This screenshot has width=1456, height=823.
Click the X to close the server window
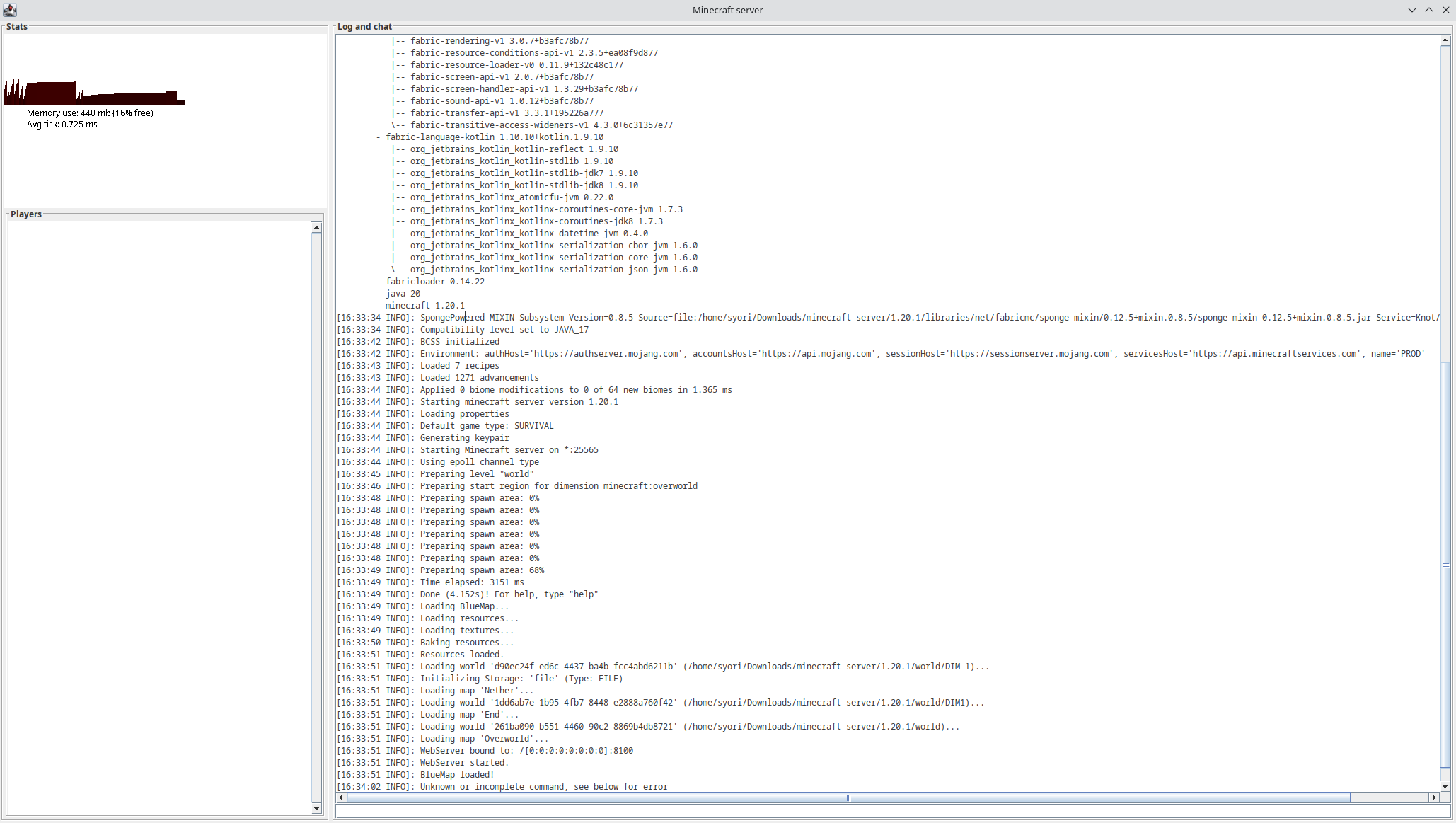pyautogui.click(x=1448, y=10)
